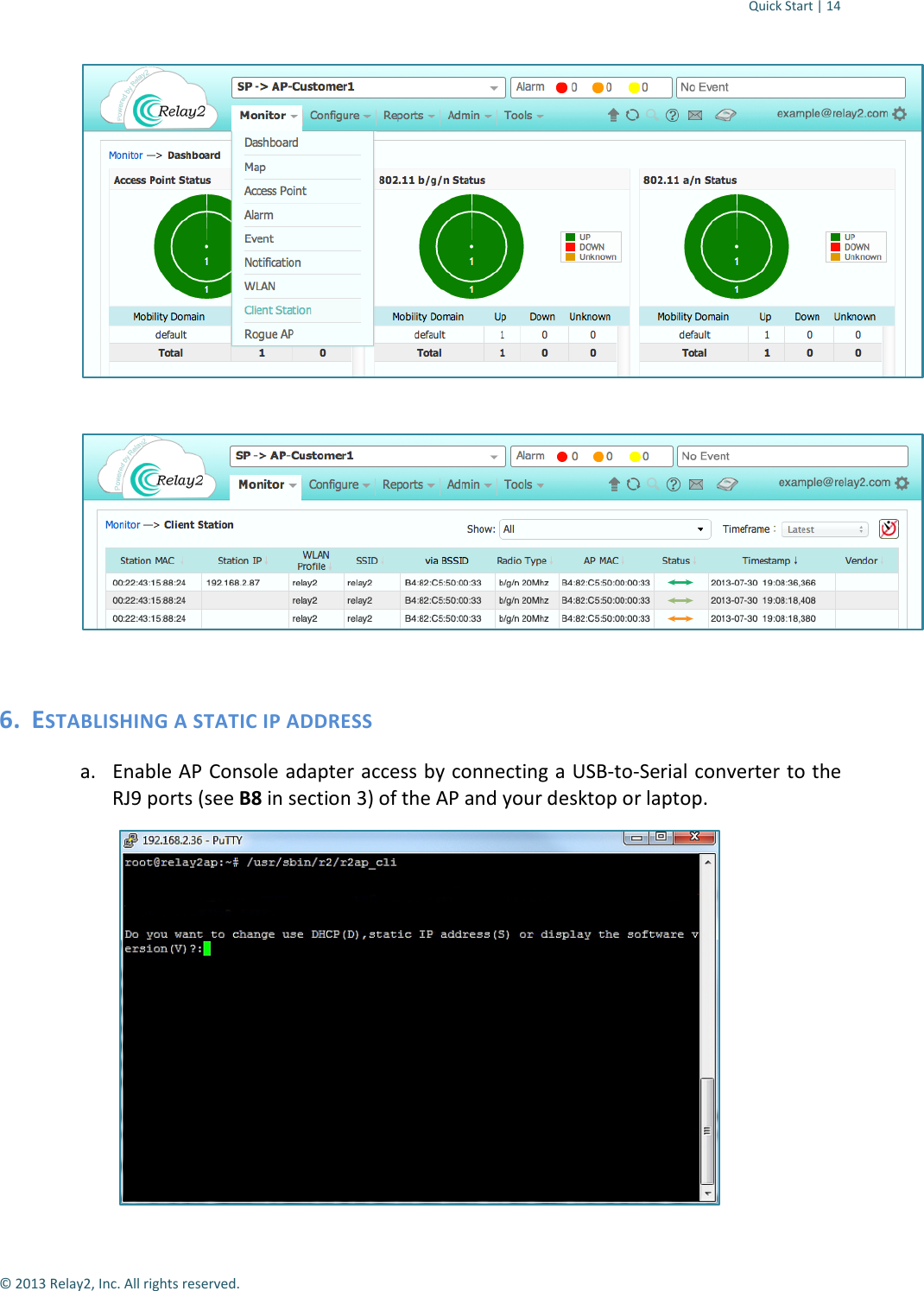The width and height of the screenshot is (924, 1291).
Task: Click the orange Alarm indicator dot
Action: [x=597, y=86]
